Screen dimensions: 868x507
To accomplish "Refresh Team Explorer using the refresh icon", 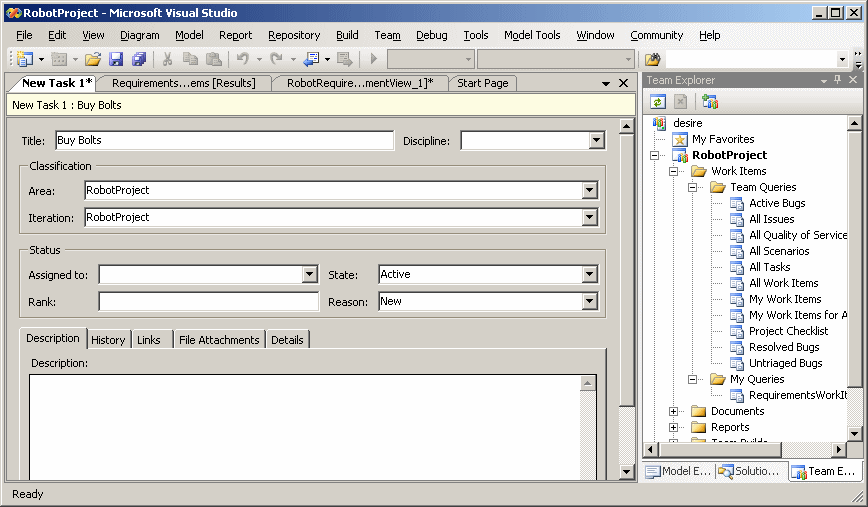I will click(658, 101).
